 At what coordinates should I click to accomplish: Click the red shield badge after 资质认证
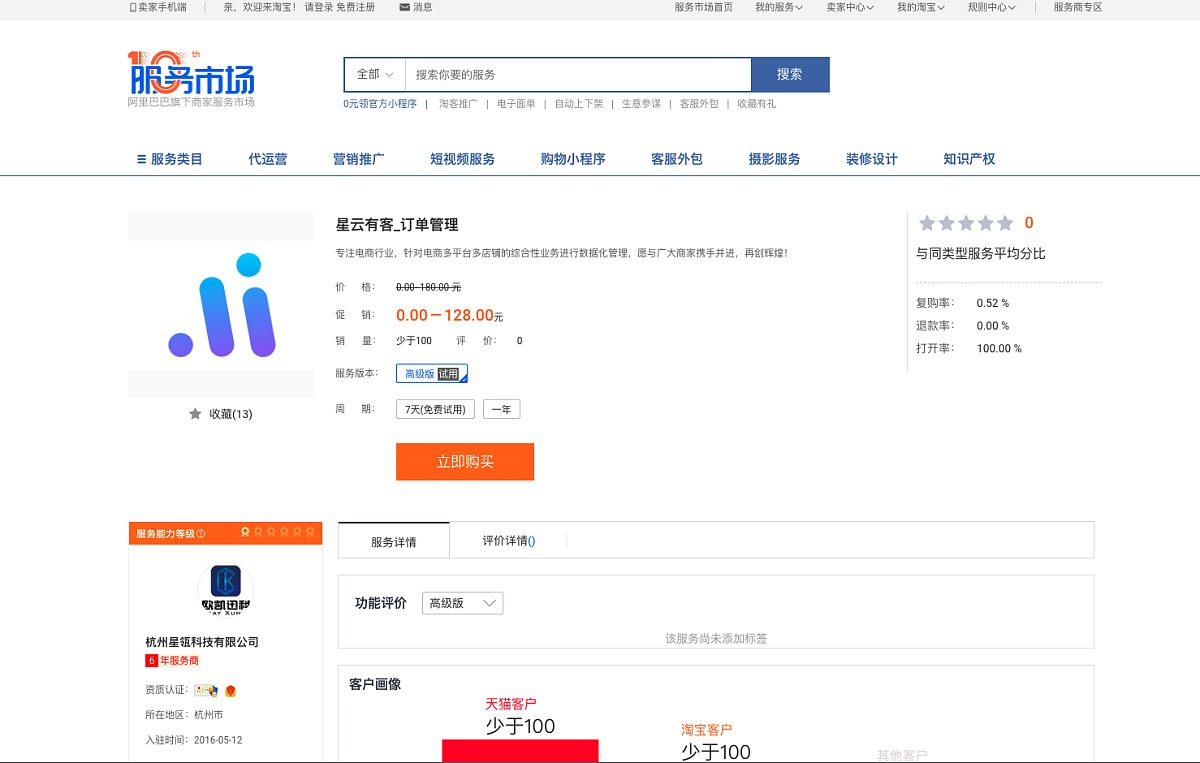pyautogui.click(x=230, y=690)
